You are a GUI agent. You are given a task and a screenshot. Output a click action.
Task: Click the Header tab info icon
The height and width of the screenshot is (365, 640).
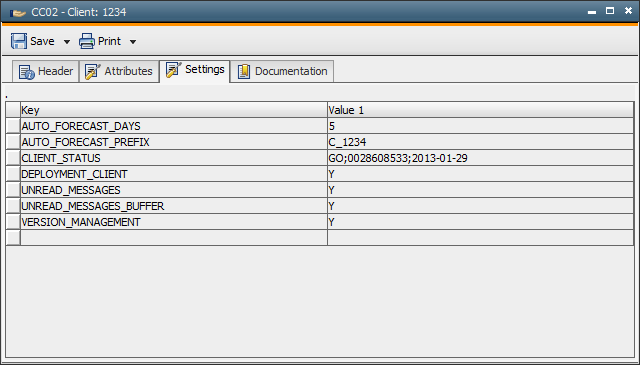(27, 72)
